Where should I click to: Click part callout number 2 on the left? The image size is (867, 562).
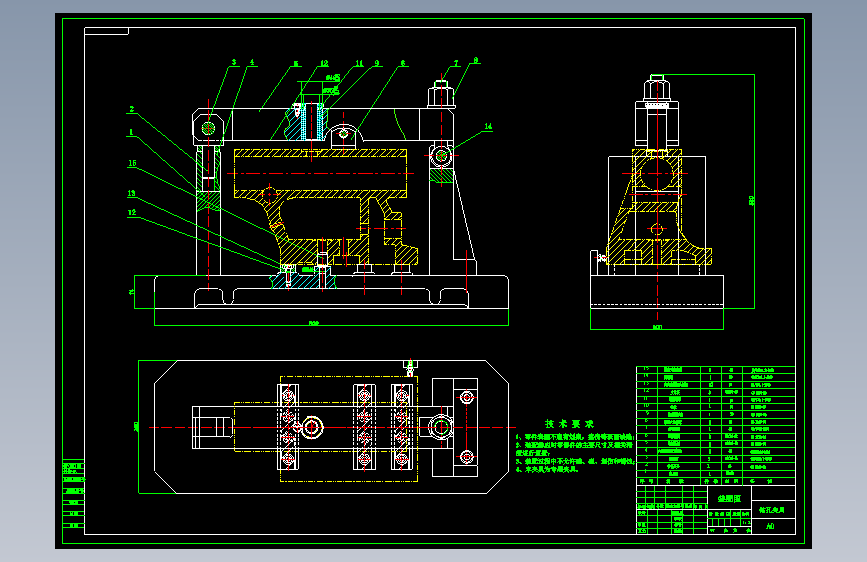pyautogui.click(x=132, y=109)
